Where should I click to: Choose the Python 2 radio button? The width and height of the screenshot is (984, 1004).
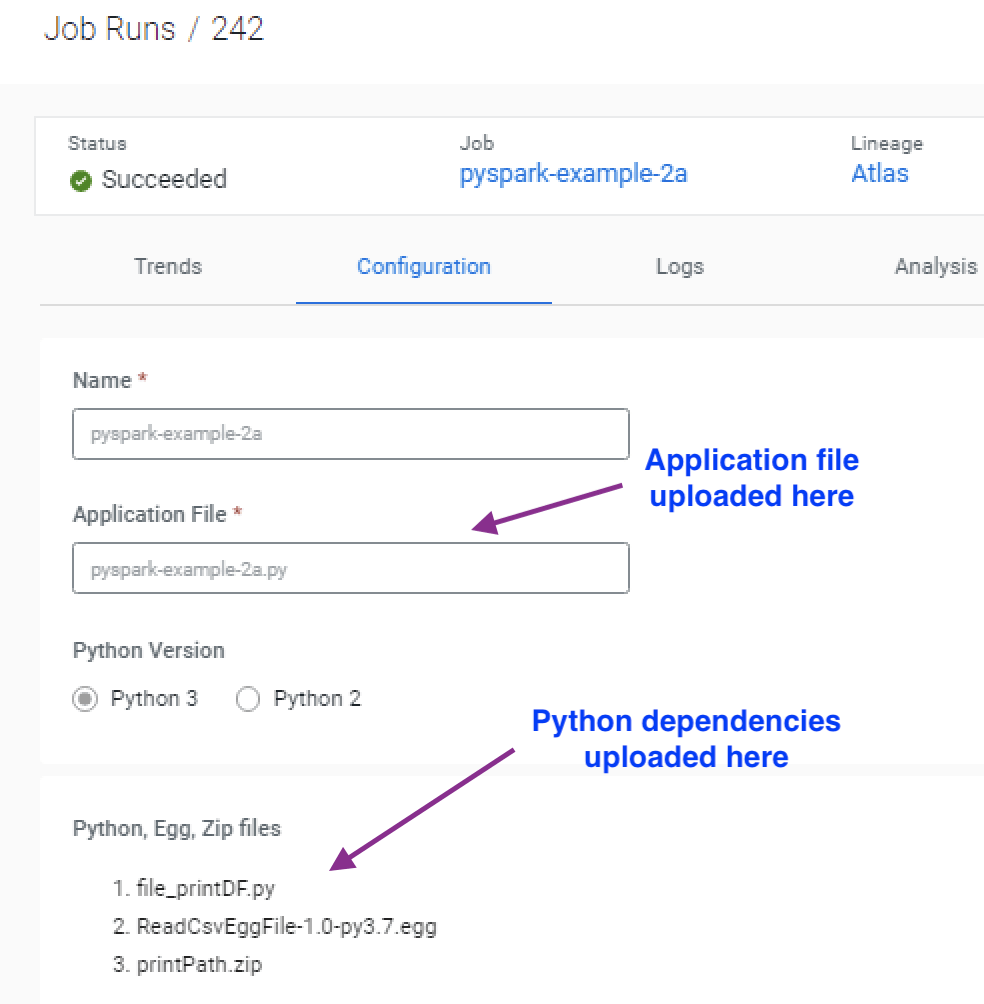[x=247, y=699]
